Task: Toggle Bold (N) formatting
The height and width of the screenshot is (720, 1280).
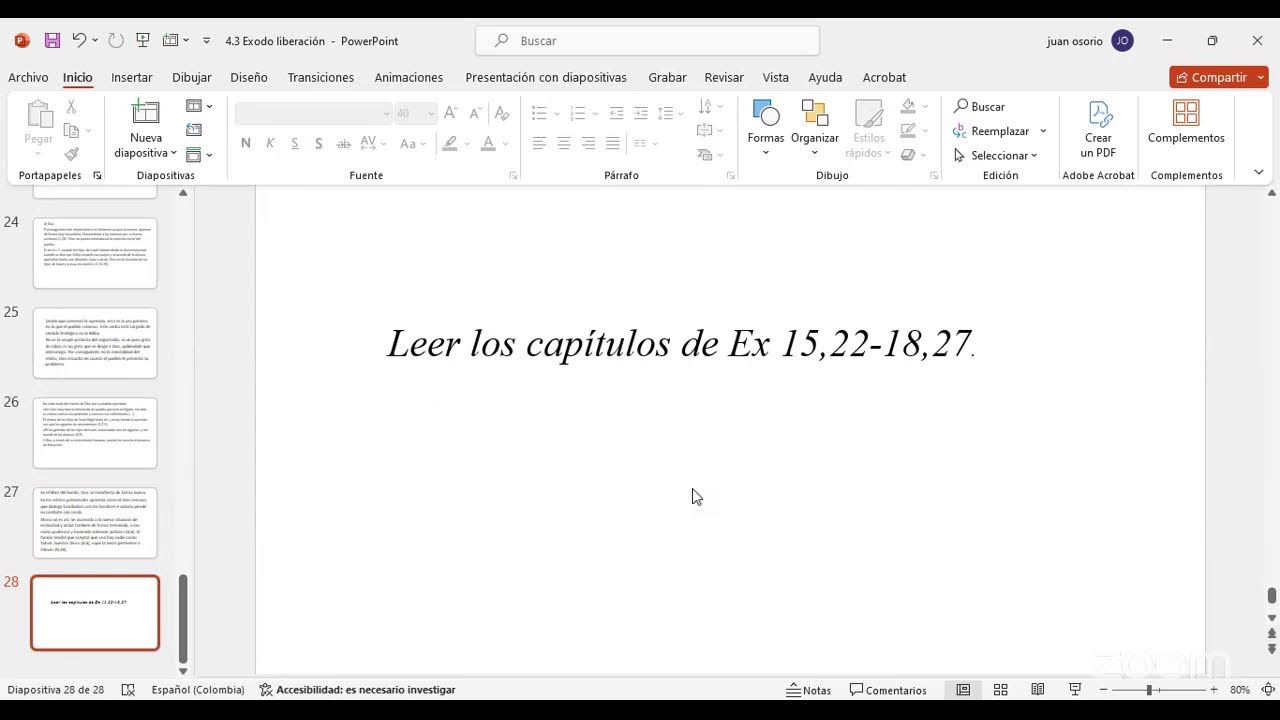Action: click(x=246, y=143)
